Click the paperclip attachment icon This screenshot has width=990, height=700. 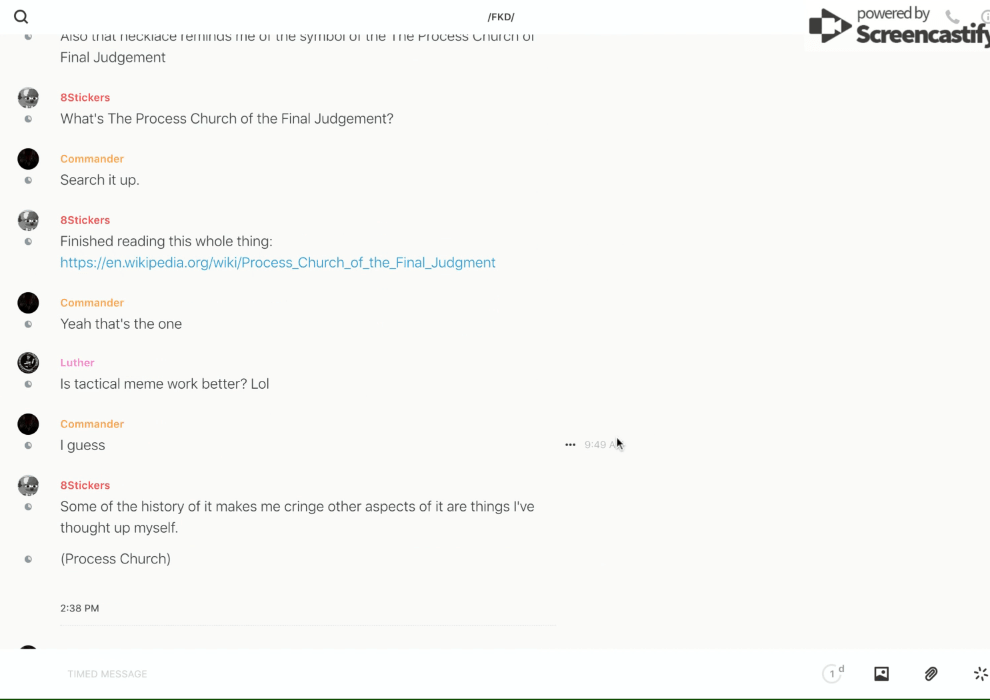point(931,674)
